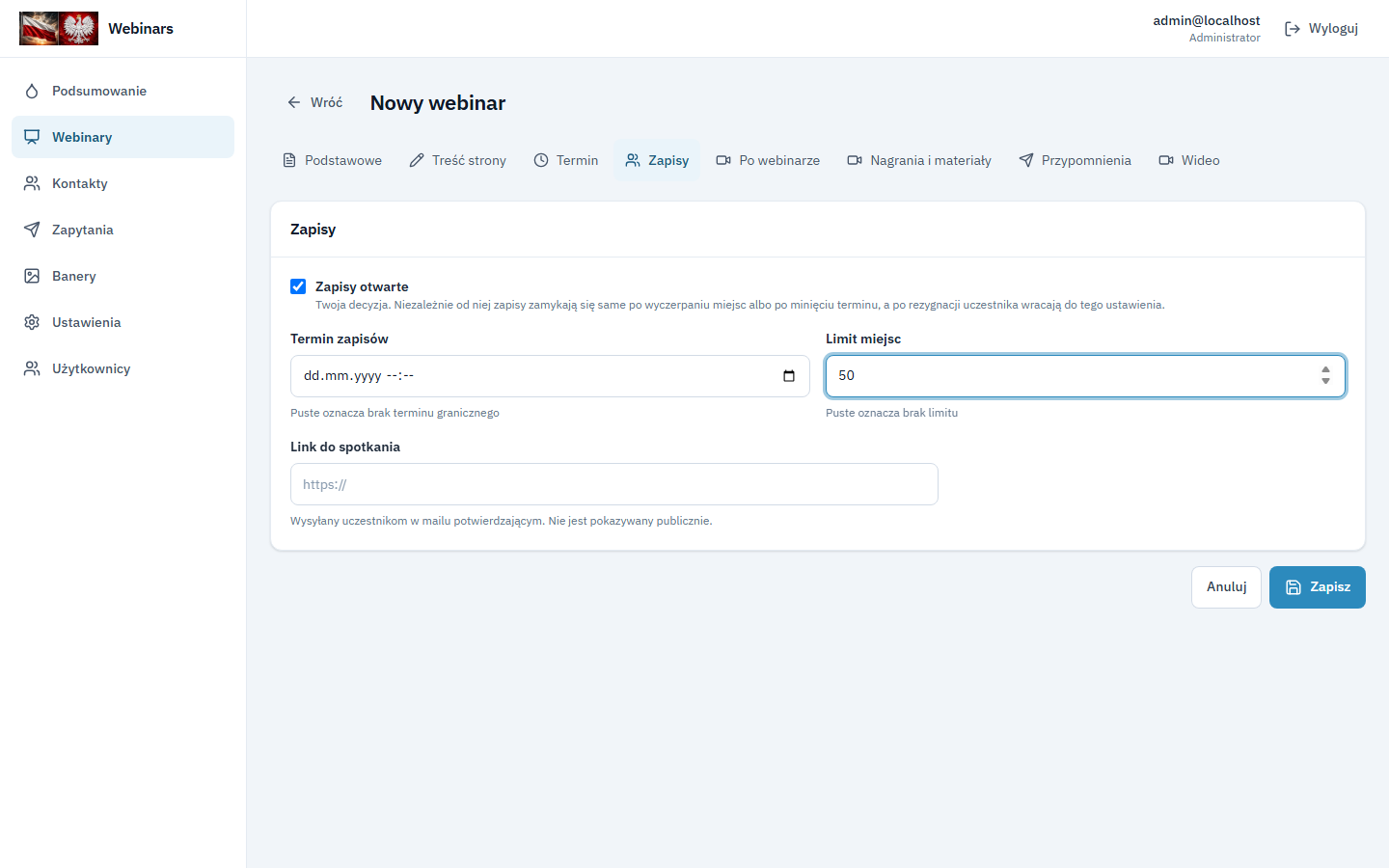Select the Przypomnienia tab
Image resolution: width=1389 pixels, height=868 pixels.
pos(1075,160)
